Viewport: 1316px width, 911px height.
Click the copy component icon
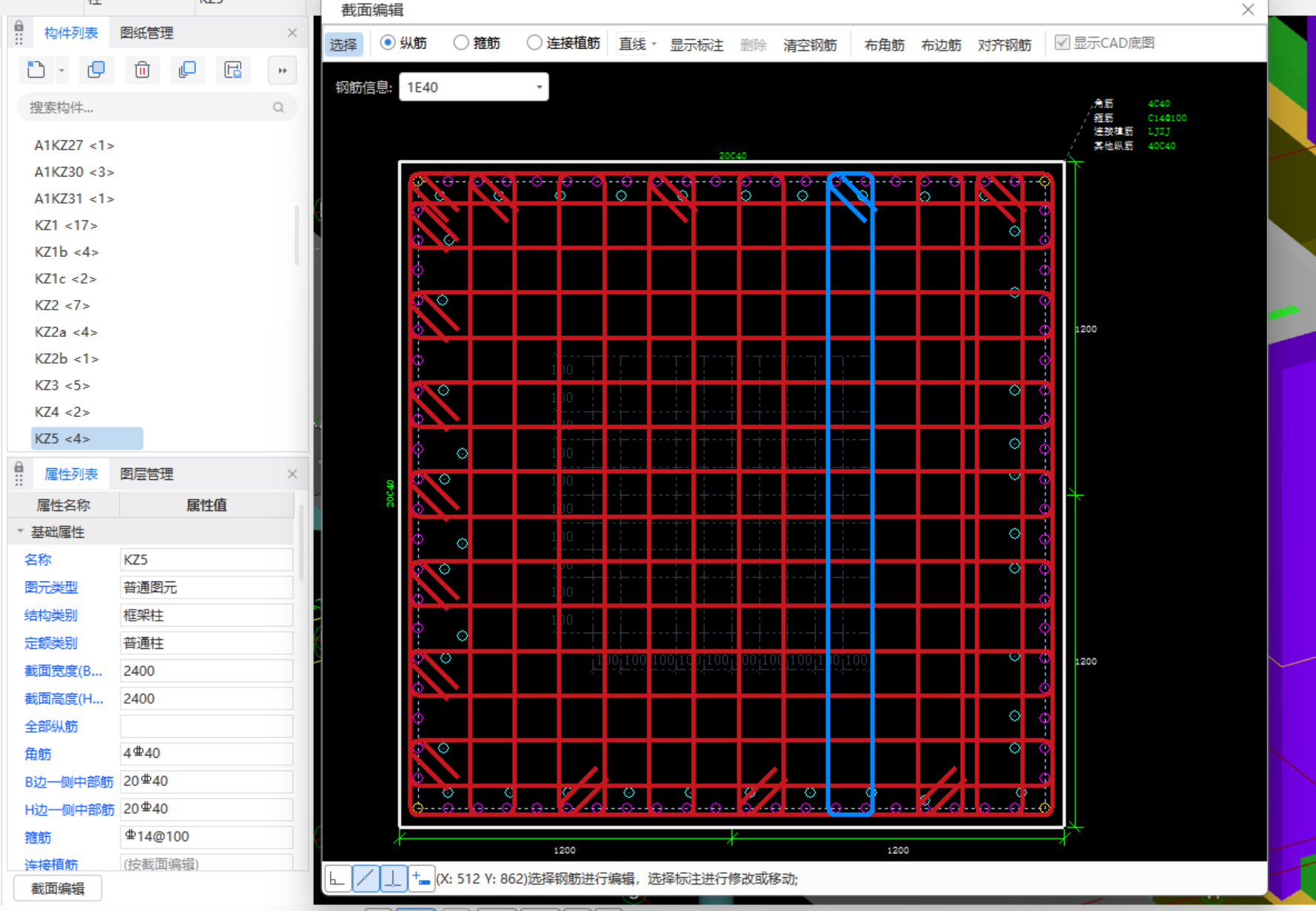(96, 70)
